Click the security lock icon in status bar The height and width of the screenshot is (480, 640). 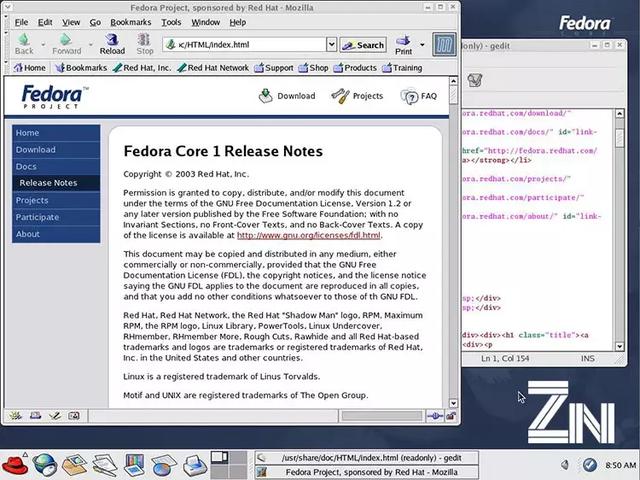point(451,416)
